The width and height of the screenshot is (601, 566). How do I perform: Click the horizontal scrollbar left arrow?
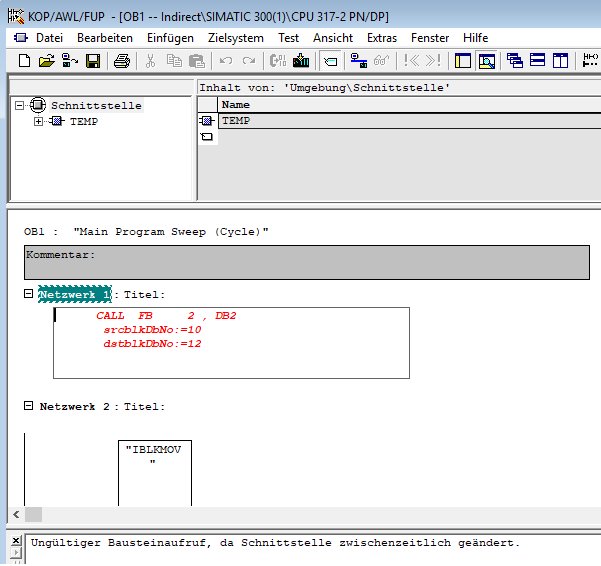click(x=16, y=514)
